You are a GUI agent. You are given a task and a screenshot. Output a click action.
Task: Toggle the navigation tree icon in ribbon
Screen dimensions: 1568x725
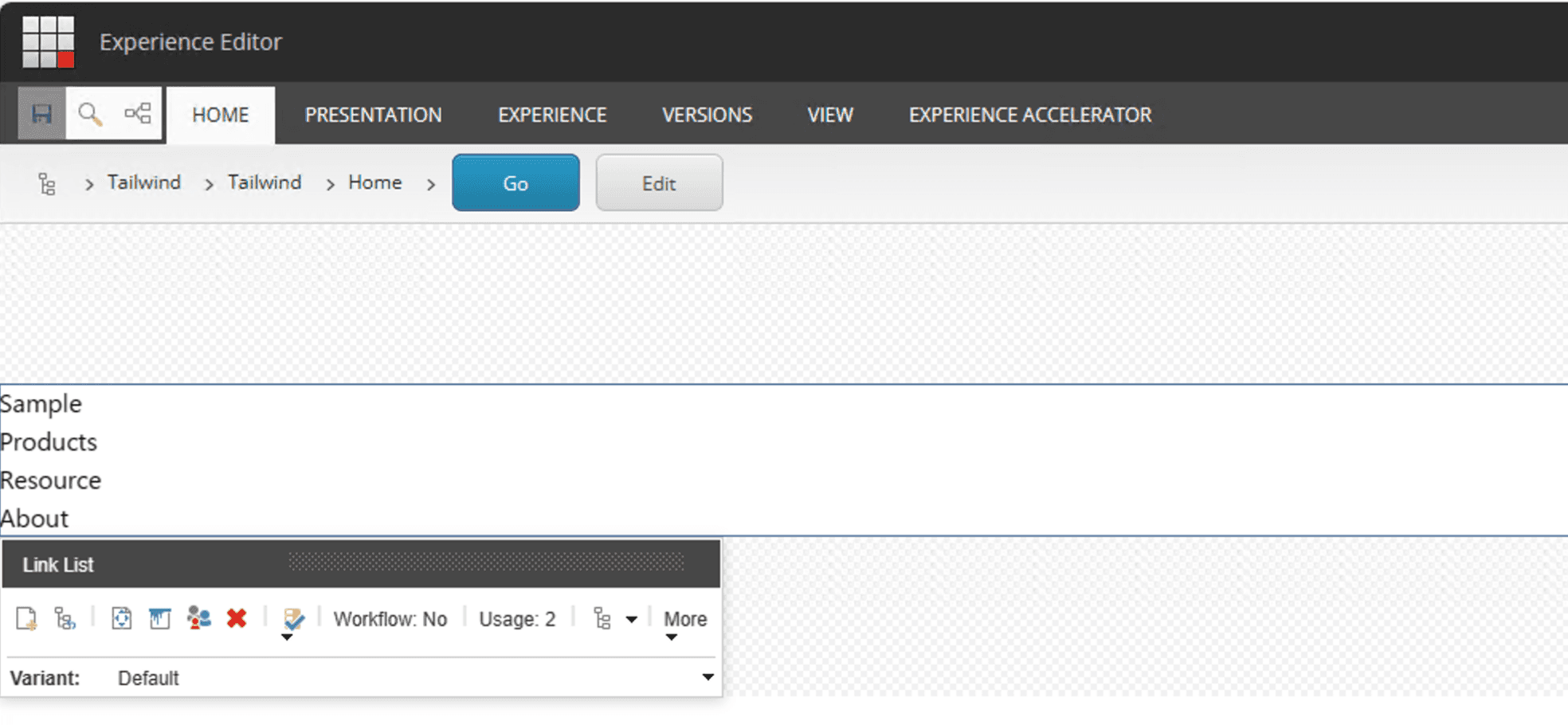click(x=138, y=114)
